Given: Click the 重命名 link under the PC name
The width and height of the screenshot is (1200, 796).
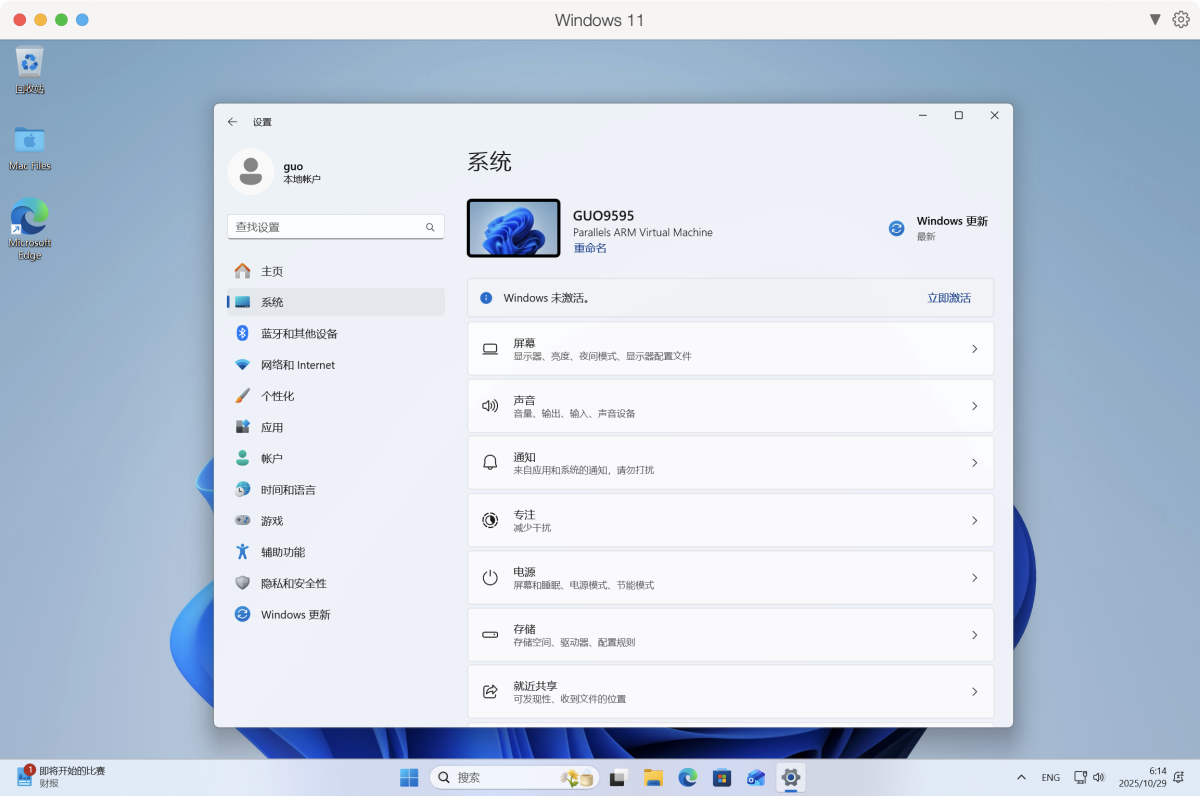Looking at the screenshot, I should 590,248.
